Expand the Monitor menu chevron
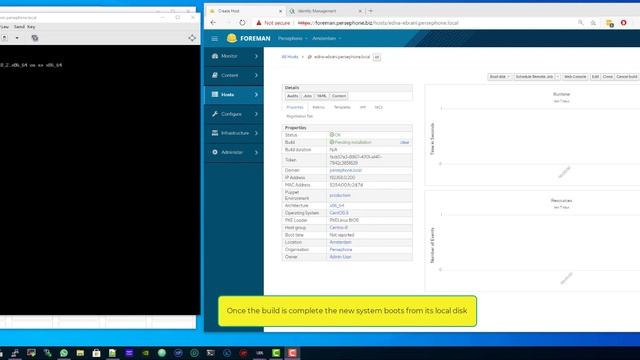The width and height of the screenshot is (640, 360). 256,56
